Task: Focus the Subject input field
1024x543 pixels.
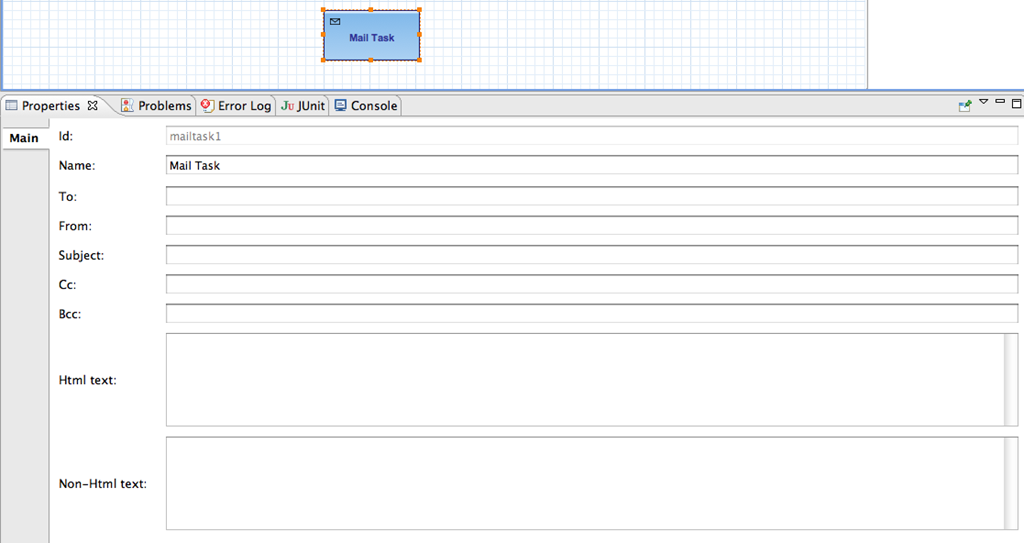Action: tap(592, 255)
